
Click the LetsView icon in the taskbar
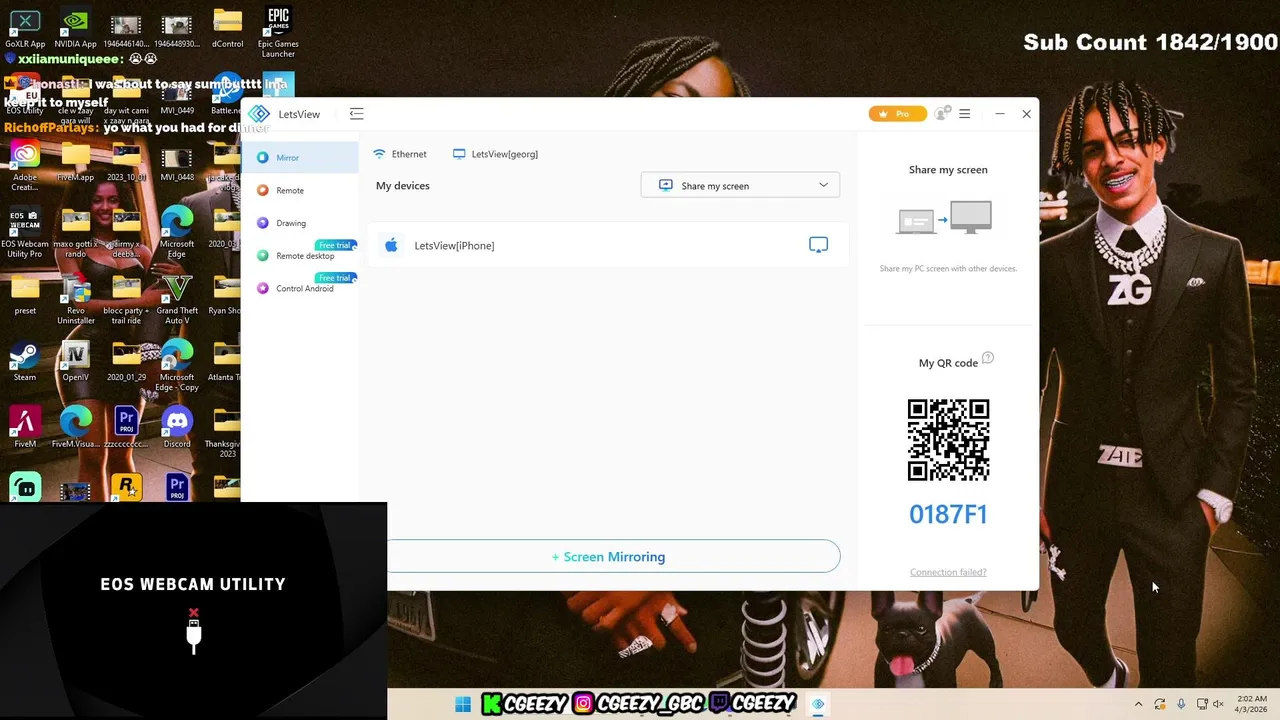[818, 704]
